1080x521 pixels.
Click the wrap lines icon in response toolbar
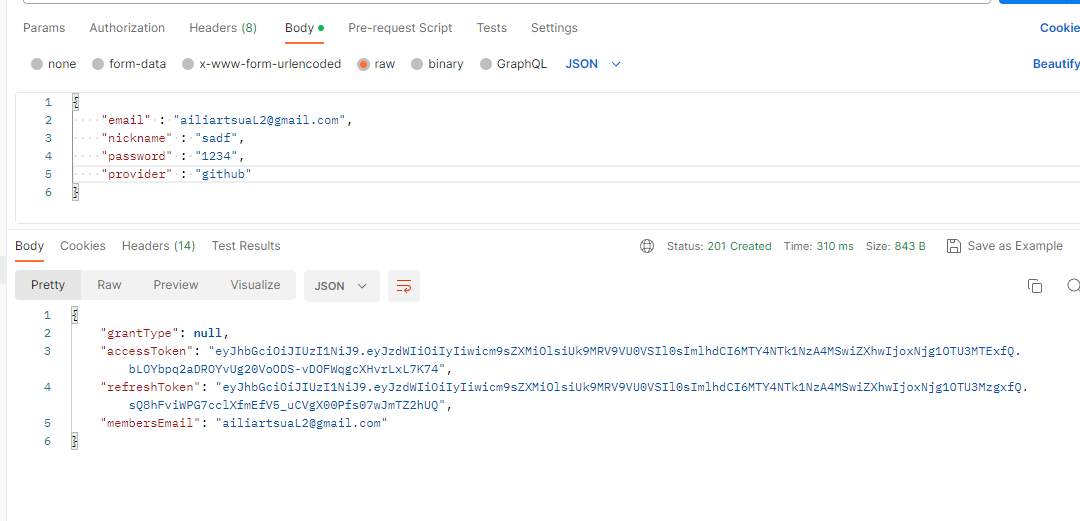point(404,286)
